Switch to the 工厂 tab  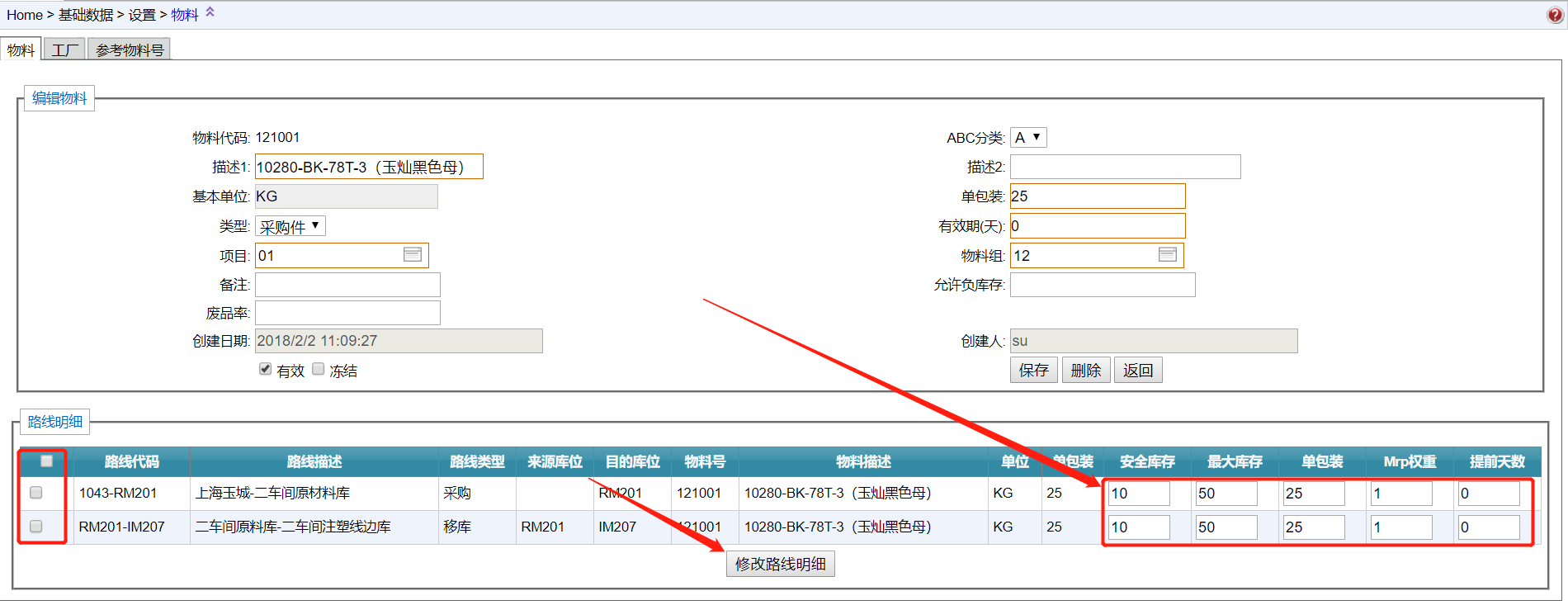[64, 50]
